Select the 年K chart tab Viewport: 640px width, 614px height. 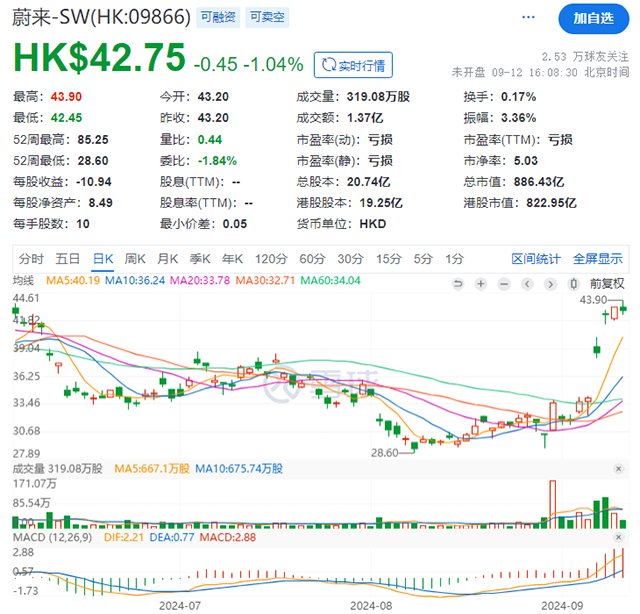click(x=232, y=259)
